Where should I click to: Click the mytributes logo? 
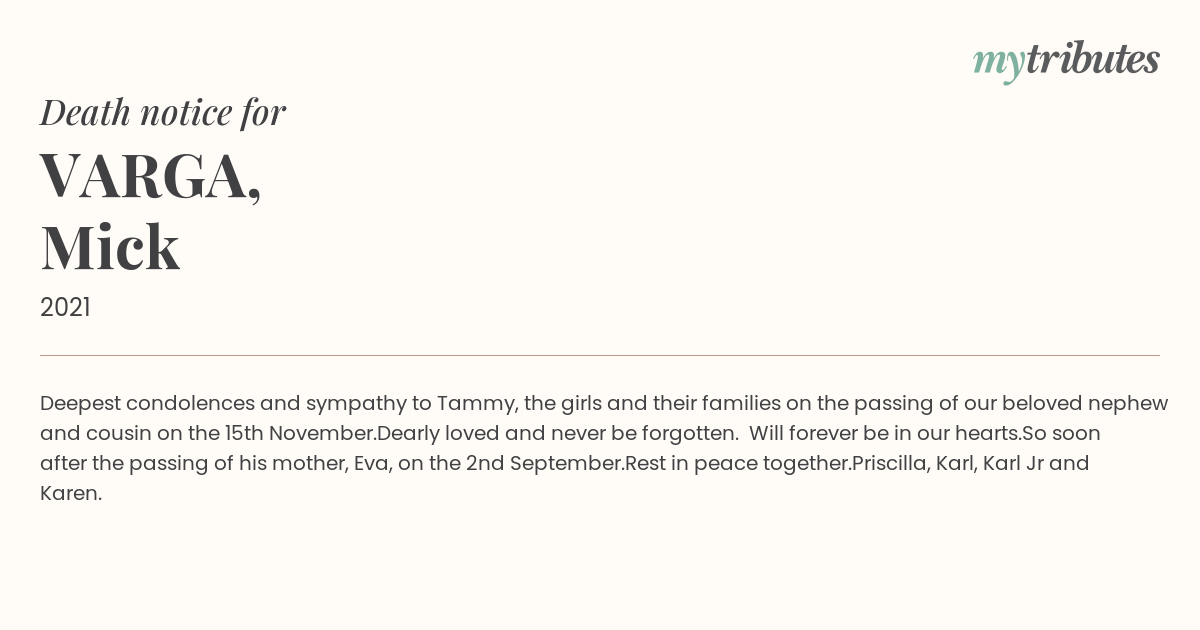point(1066,61)
